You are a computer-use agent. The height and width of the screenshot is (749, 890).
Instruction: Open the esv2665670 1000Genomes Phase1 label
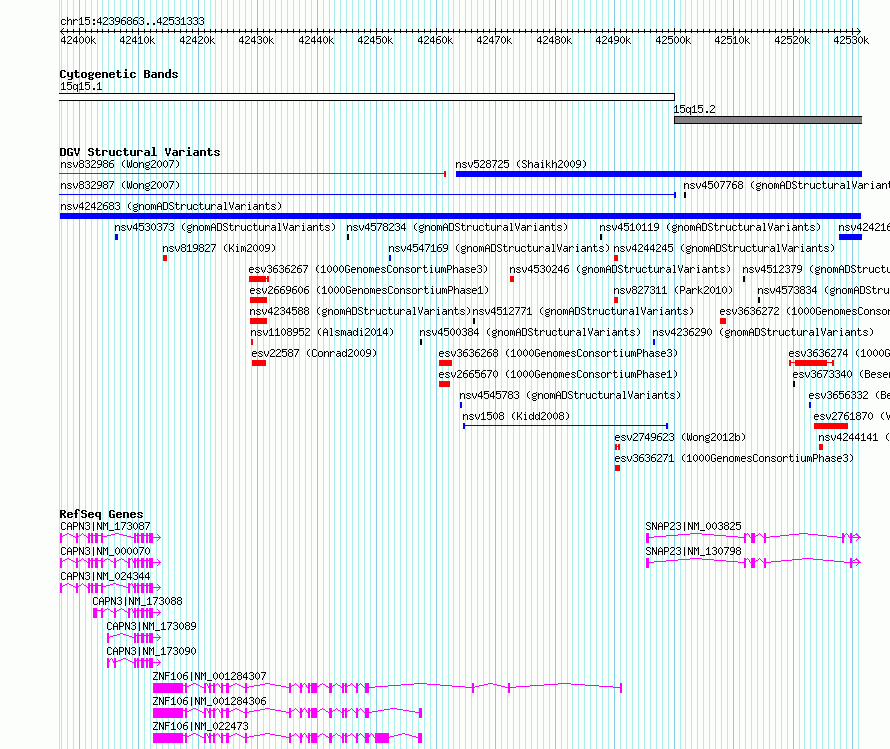(558, 374)
